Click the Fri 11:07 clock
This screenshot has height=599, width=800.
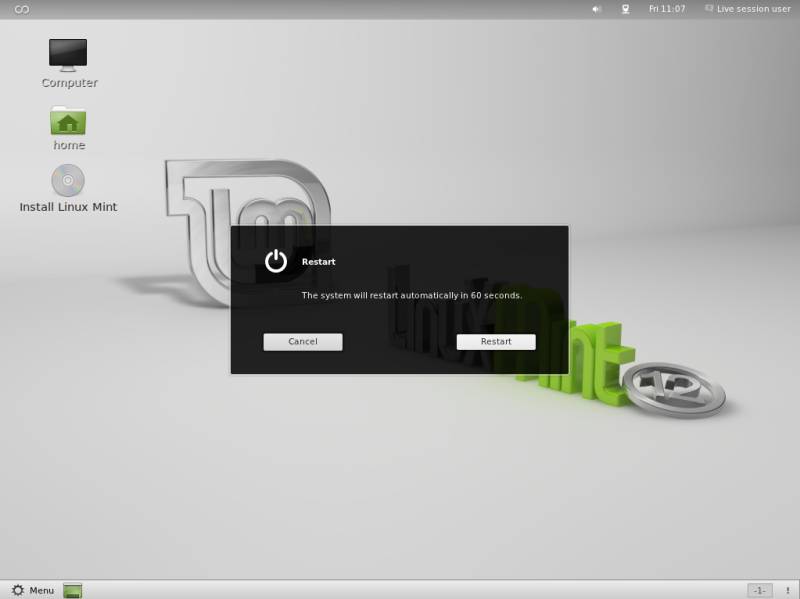pyautogui.click(x=667, y=9)
